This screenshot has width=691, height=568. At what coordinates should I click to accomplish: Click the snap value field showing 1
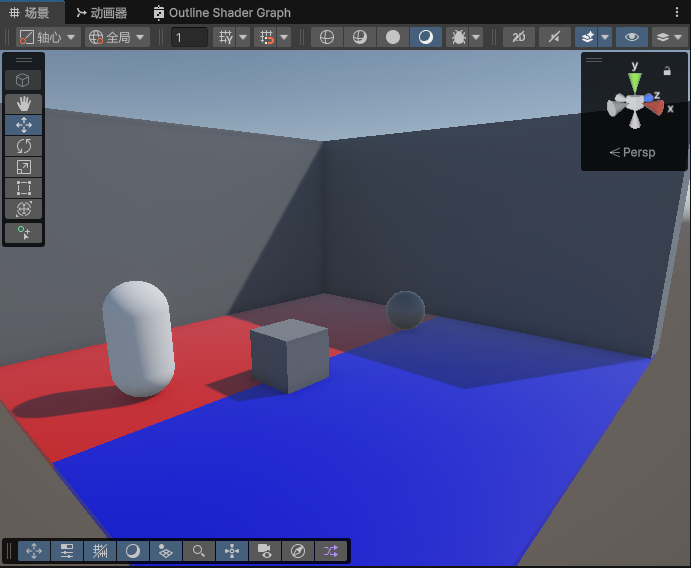point(189,37)
